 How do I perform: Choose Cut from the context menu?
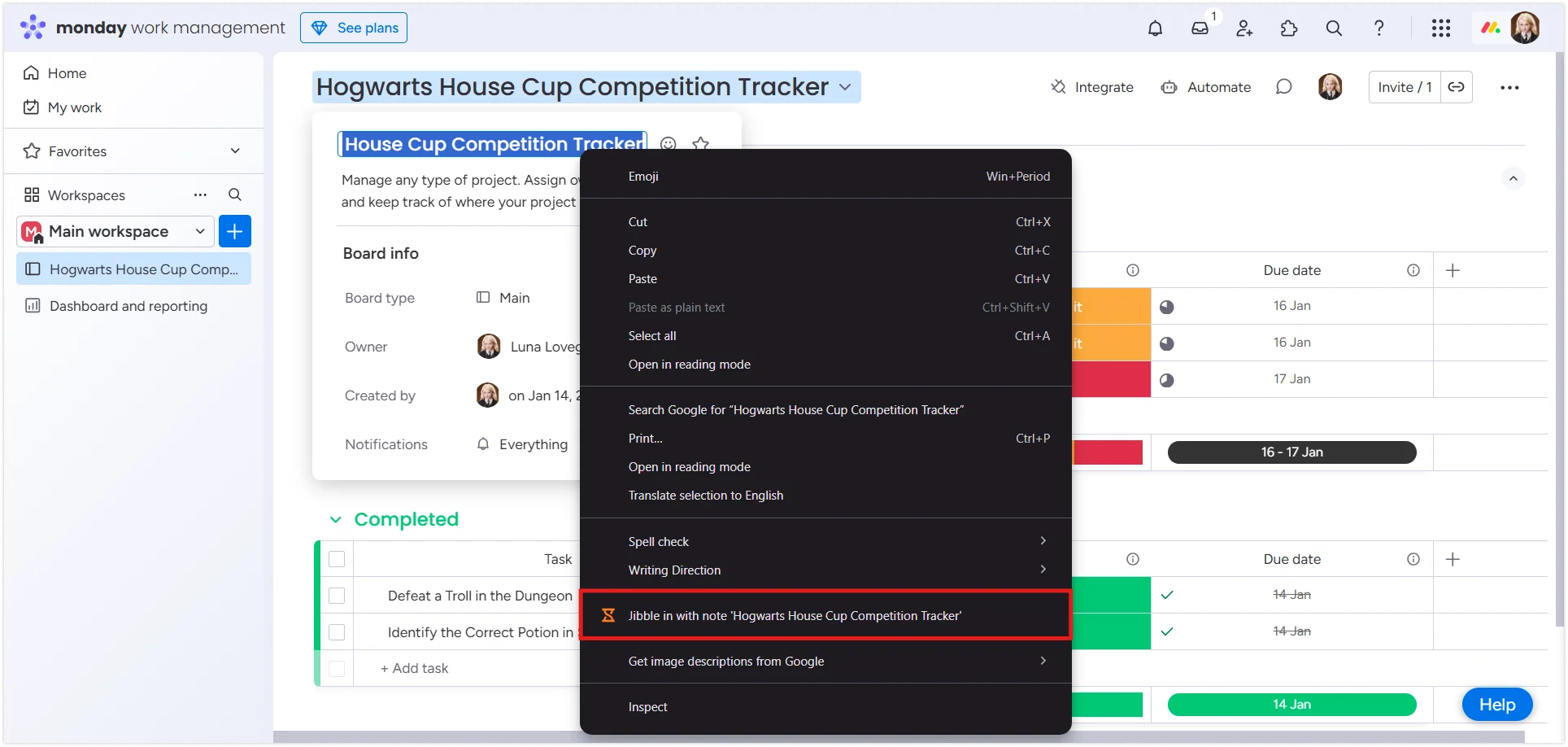coord(825,221)
